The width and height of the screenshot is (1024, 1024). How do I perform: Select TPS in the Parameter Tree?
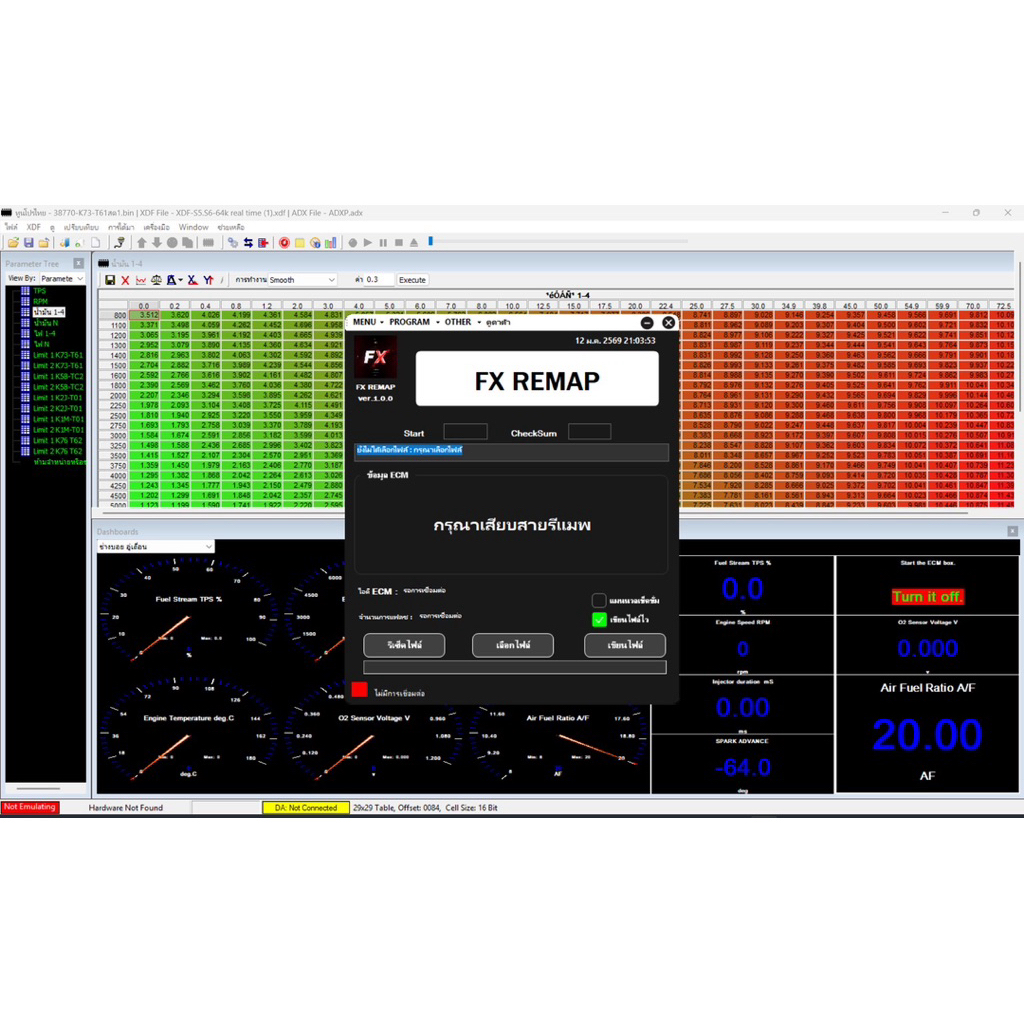[40, 291]
